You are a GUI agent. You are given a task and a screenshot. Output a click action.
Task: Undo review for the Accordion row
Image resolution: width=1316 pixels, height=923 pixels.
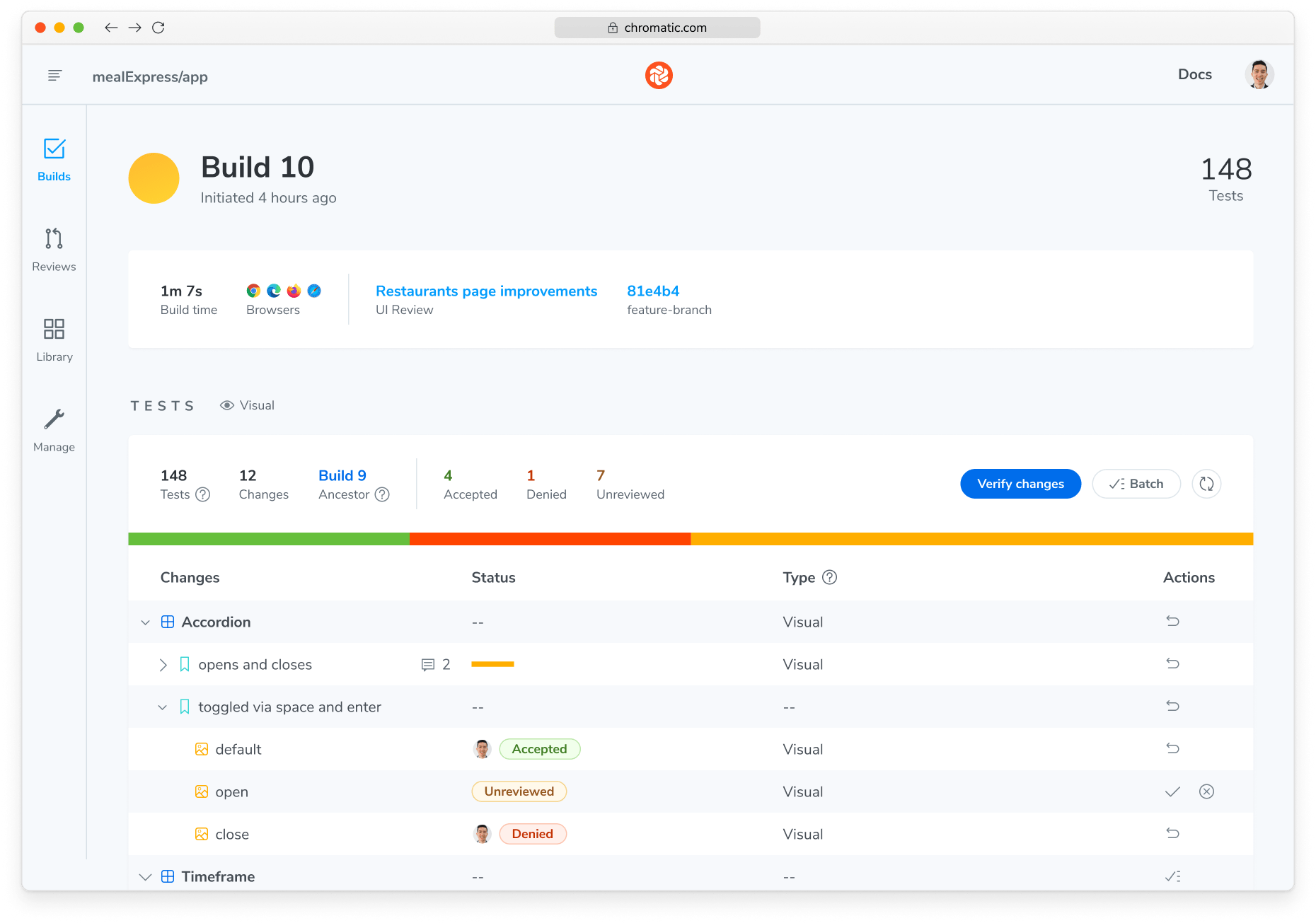click(1172, 621)
